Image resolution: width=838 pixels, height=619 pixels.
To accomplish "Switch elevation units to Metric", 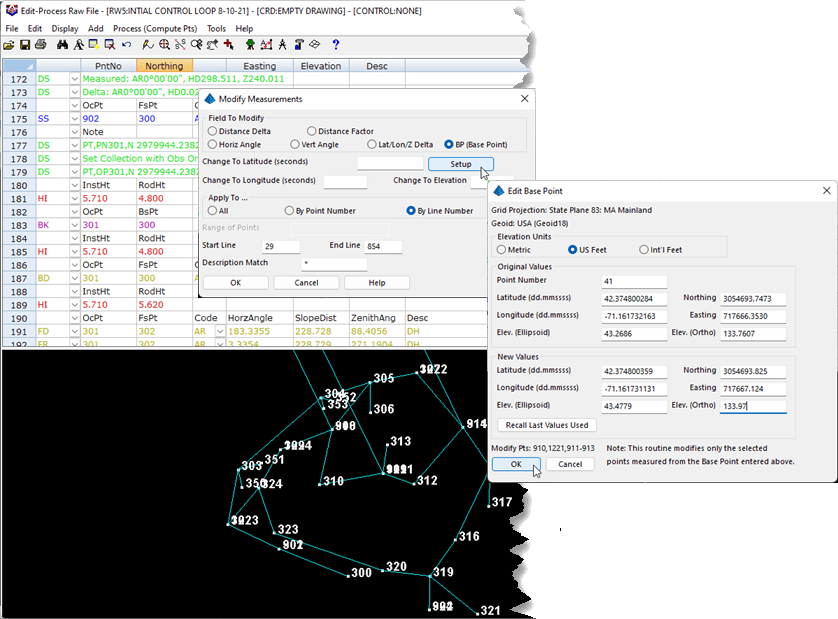I will coord(503,249).
